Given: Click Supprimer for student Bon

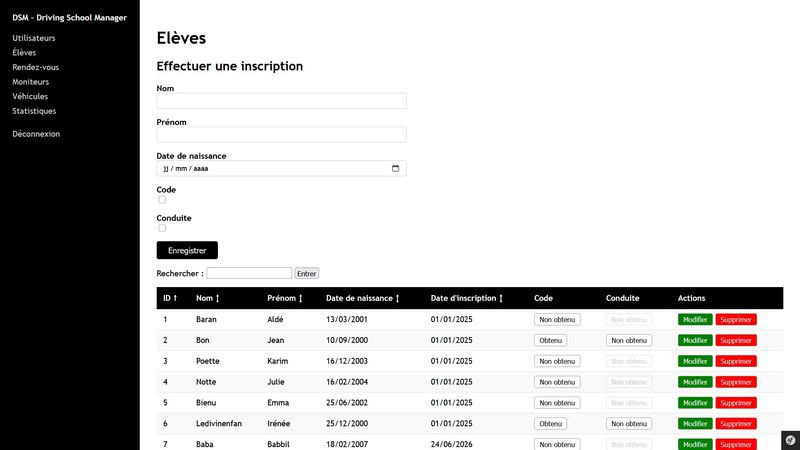Looking at the screenshot, I should [736, 340].
